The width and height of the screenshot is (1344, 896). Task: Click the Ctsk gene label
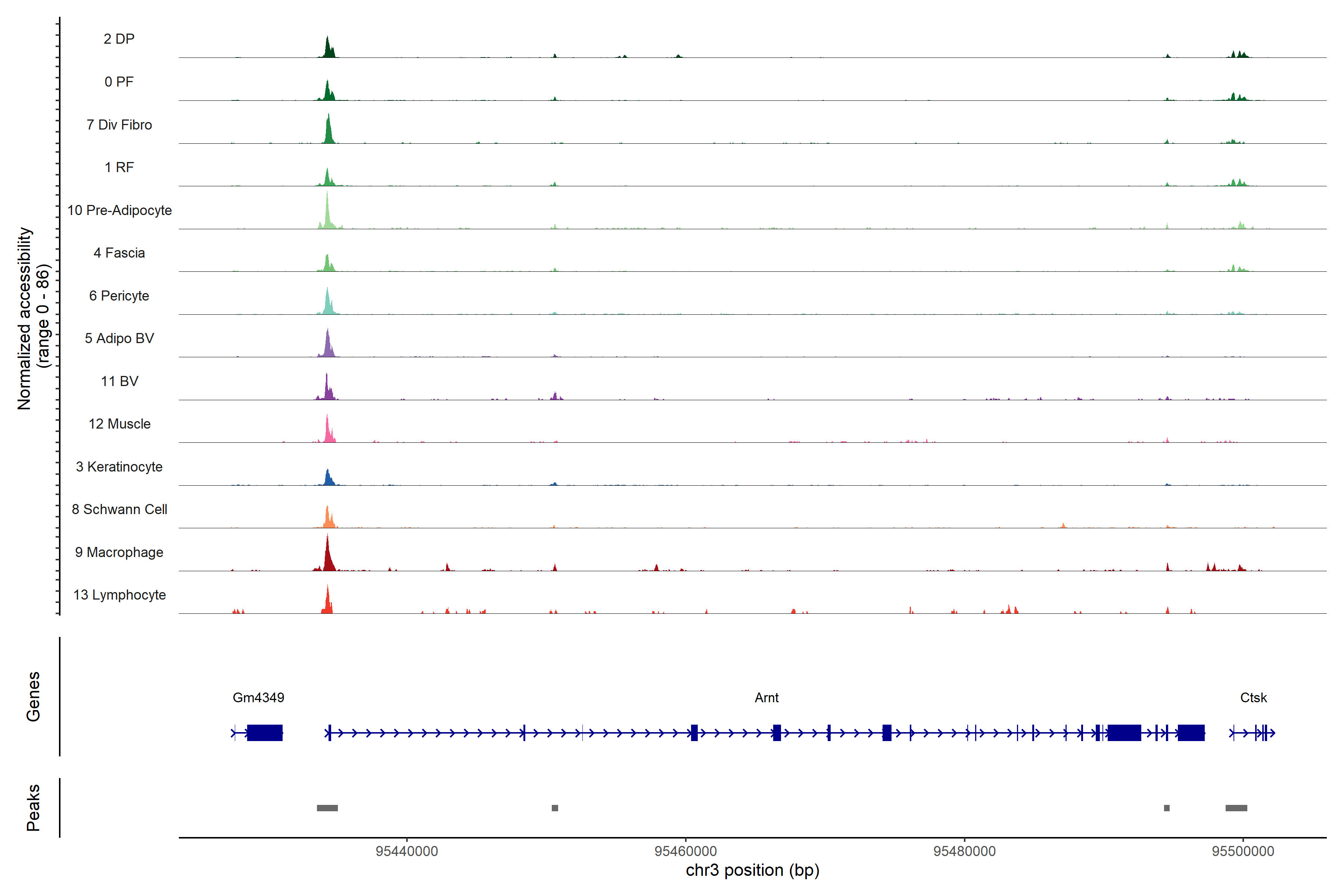(x=1253, y=698)
